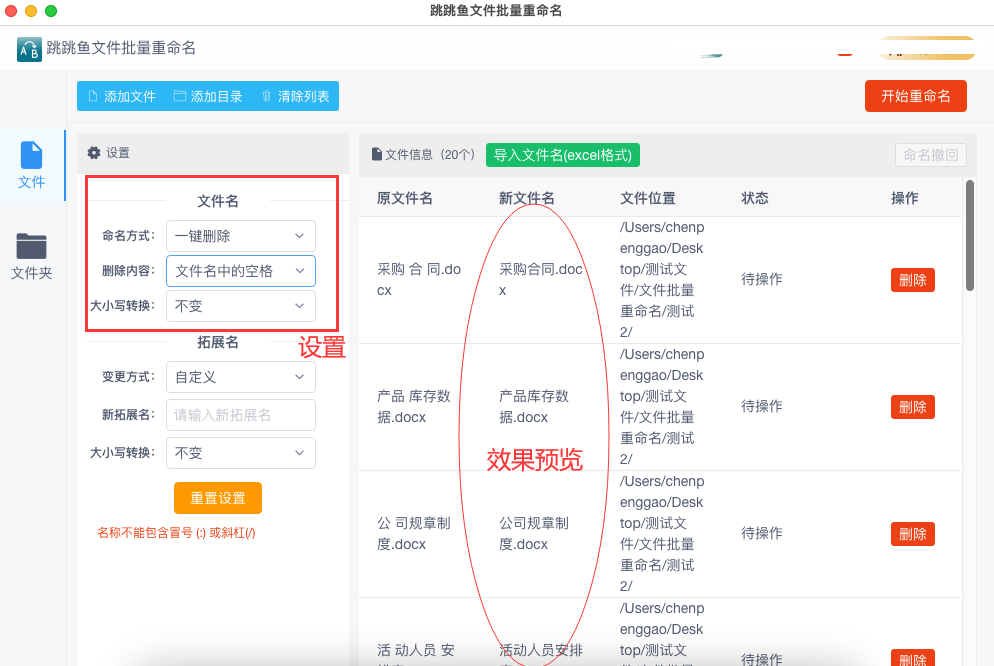Expand extension 大小写转换 dropdown
The width and height of the screenshot is (994, 666).
[240, 453]
